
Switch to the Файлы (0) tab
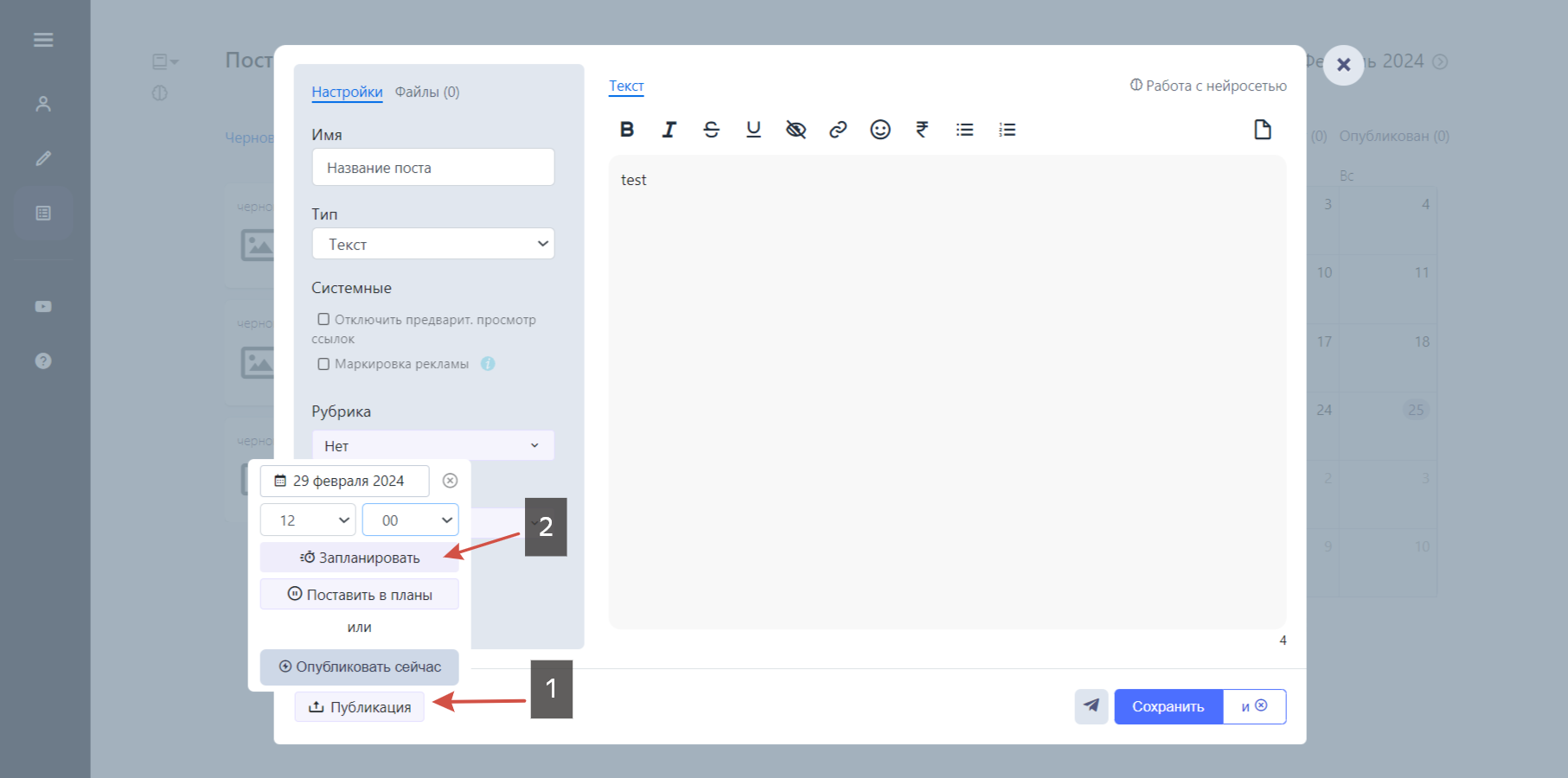[427, 92]
